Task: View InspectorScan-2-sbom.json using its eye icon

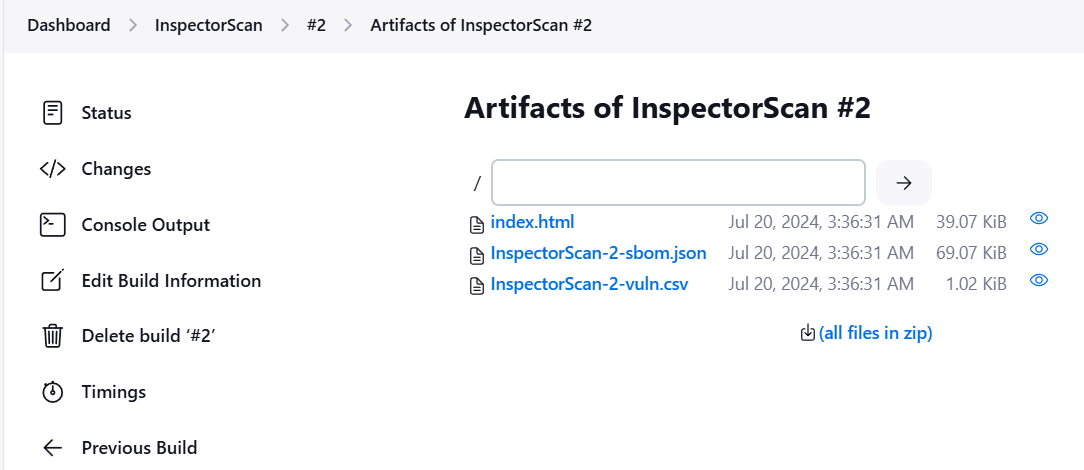Action: tap(1038, 250)
